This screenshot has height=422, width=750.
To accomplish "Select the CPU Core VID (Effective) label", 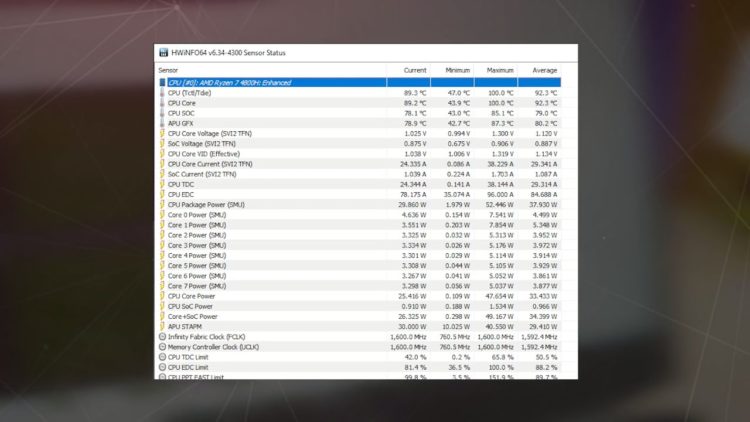I will pyautogui.click(x=204, y=154).
